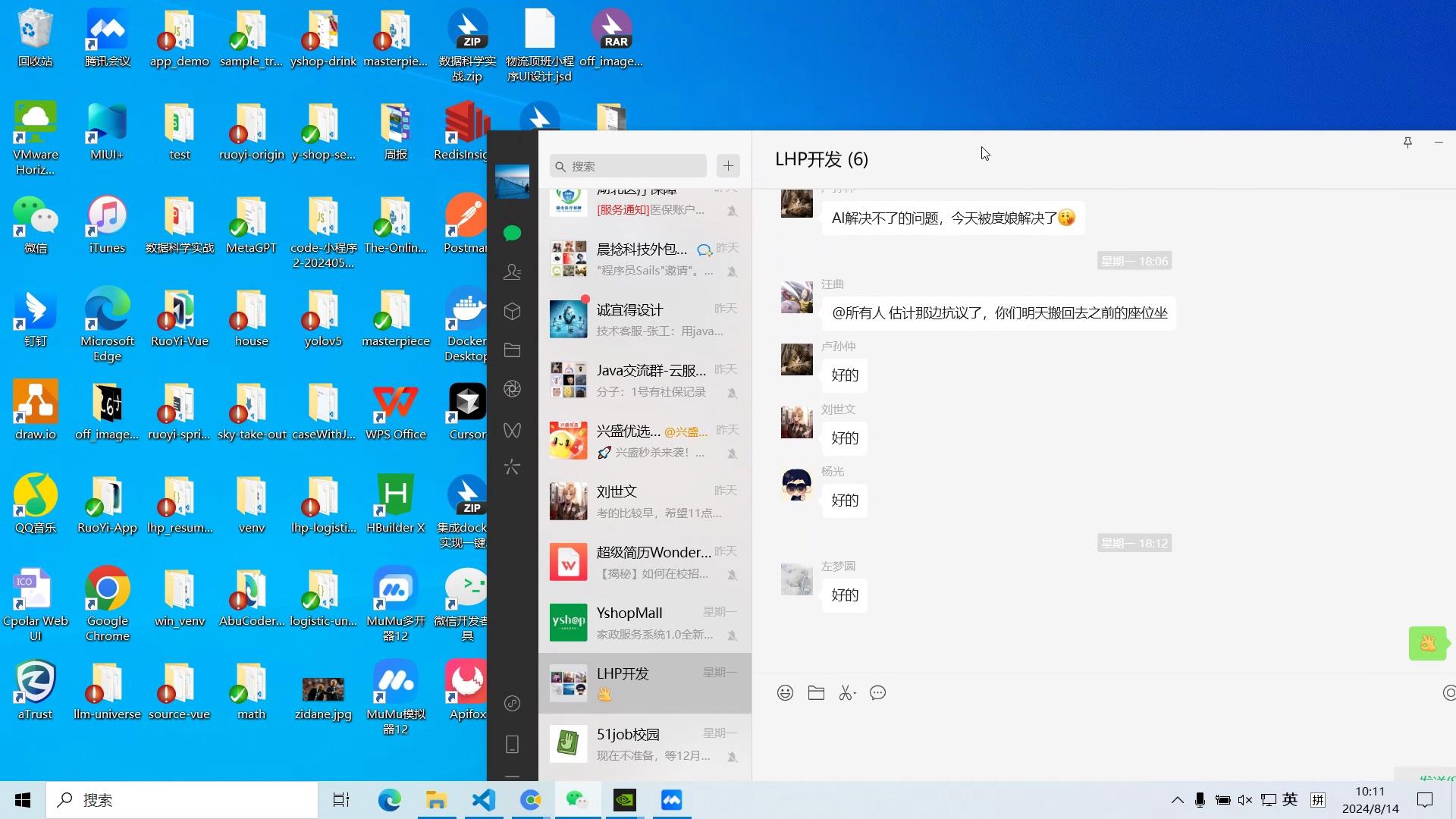Open WeChat Search spark icon in sidebar

512,467
